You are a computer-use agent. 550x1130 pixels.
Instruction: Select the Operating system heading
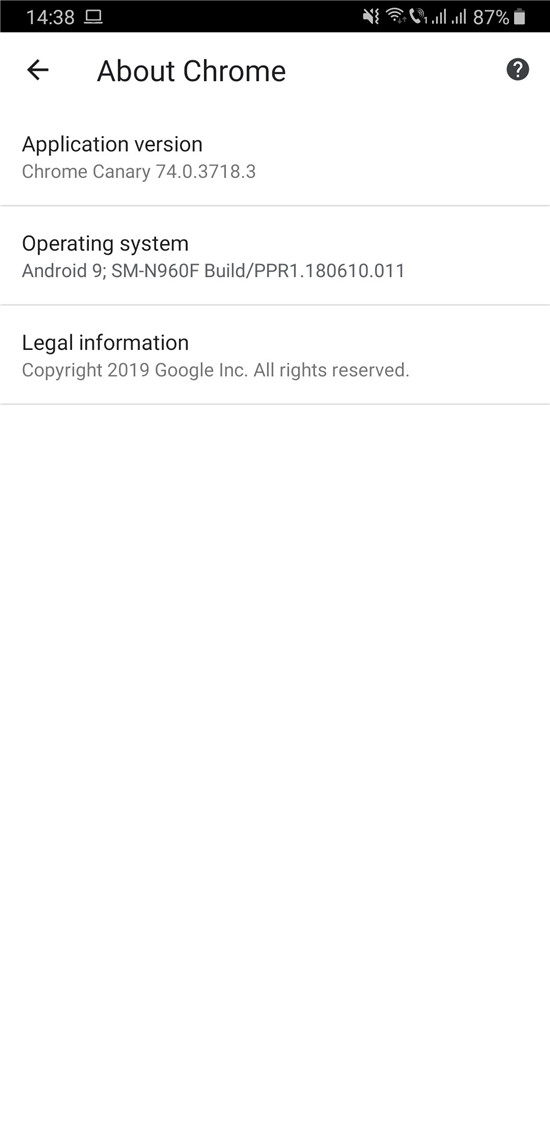coord(105,244)
